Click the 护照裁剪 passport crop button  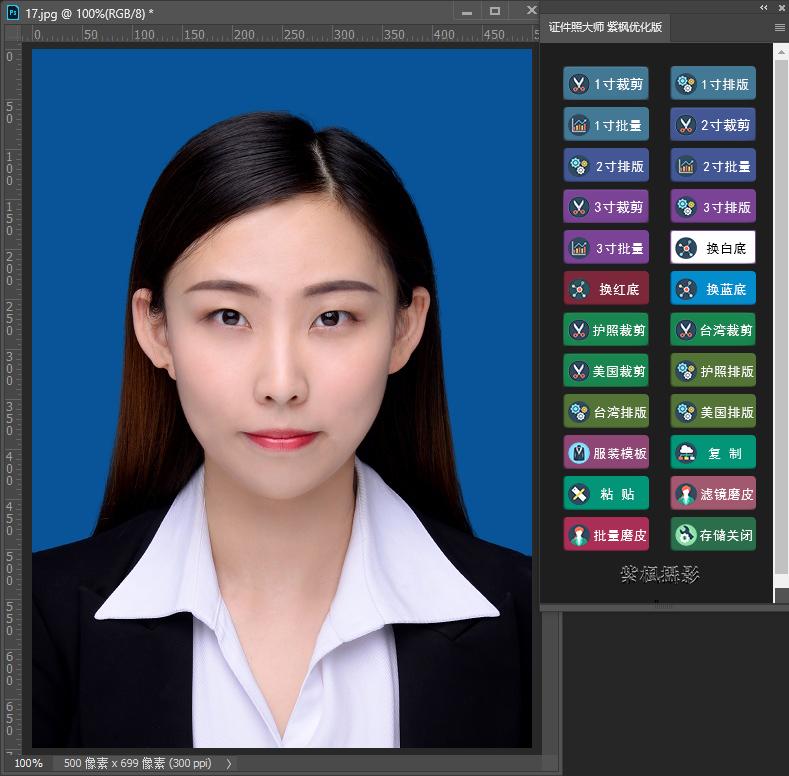tap(606, 329)
